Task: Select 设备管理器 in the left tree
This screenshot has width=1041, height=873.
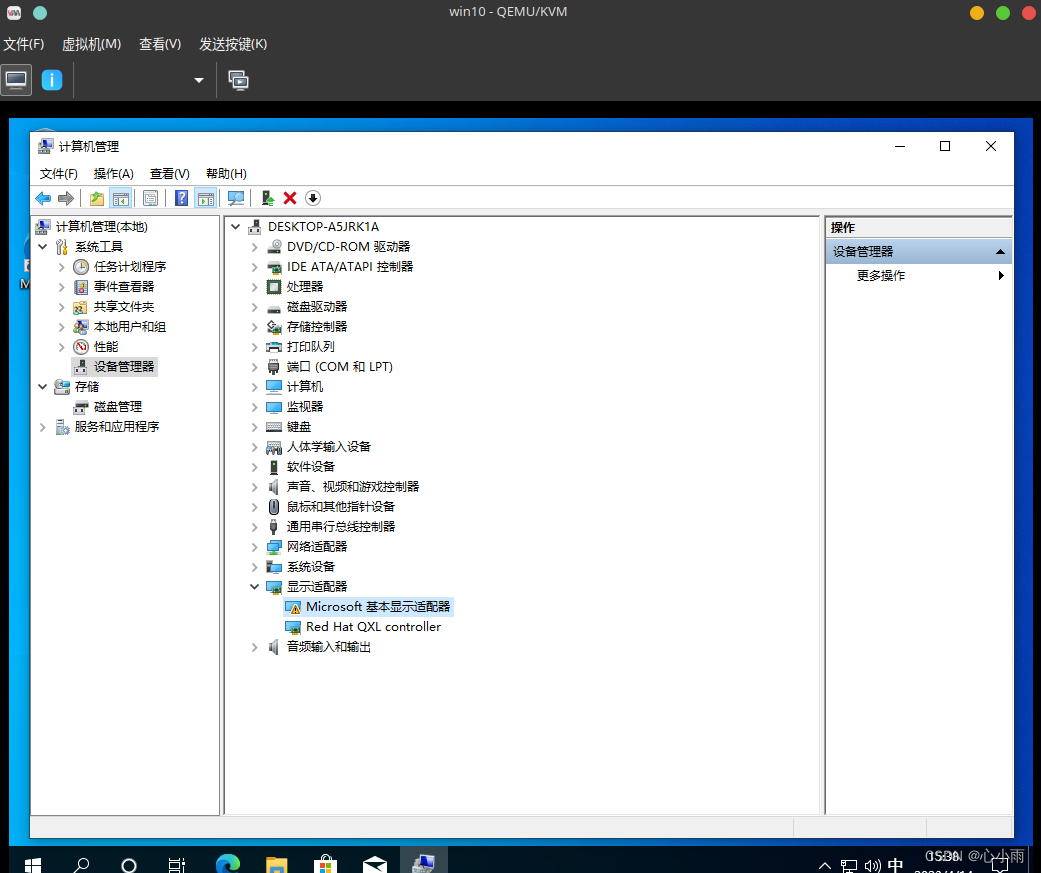Action: [123, 366]
